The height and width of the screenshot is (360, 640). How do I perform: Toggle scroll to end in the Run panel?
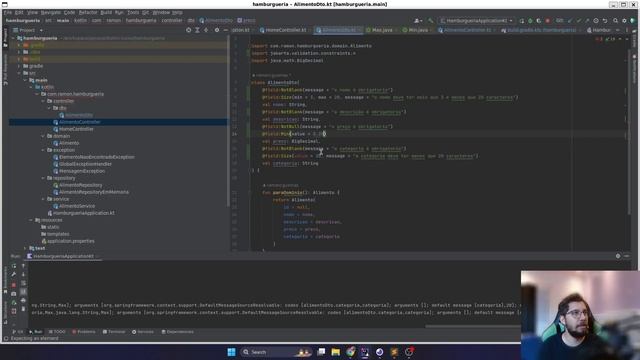(23, 292)
